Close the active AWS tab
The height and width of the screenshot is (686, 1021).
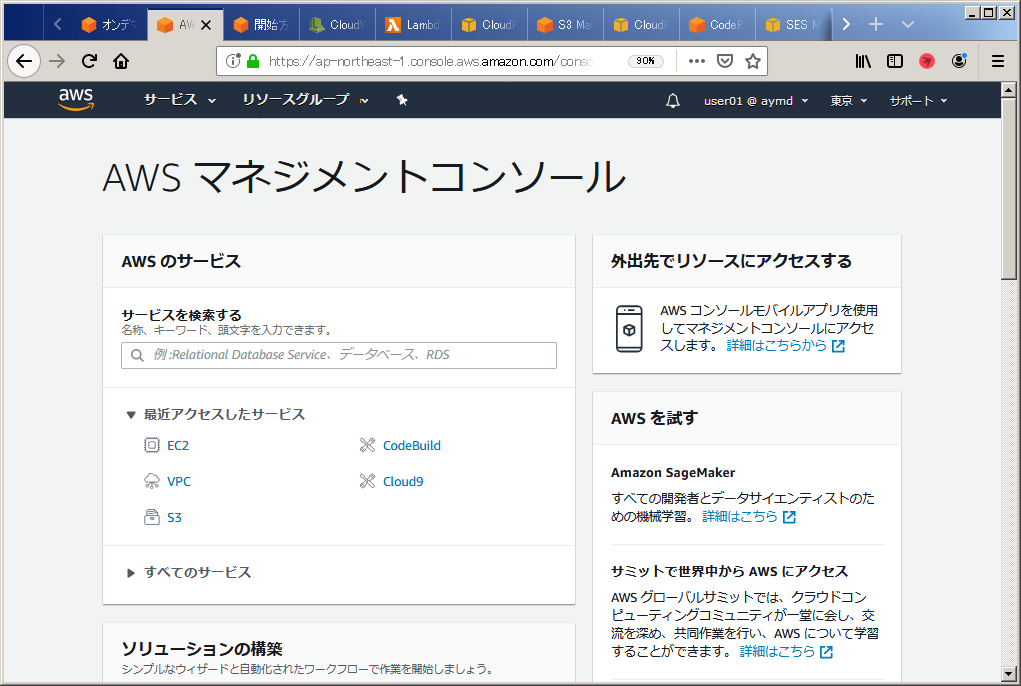206,25
